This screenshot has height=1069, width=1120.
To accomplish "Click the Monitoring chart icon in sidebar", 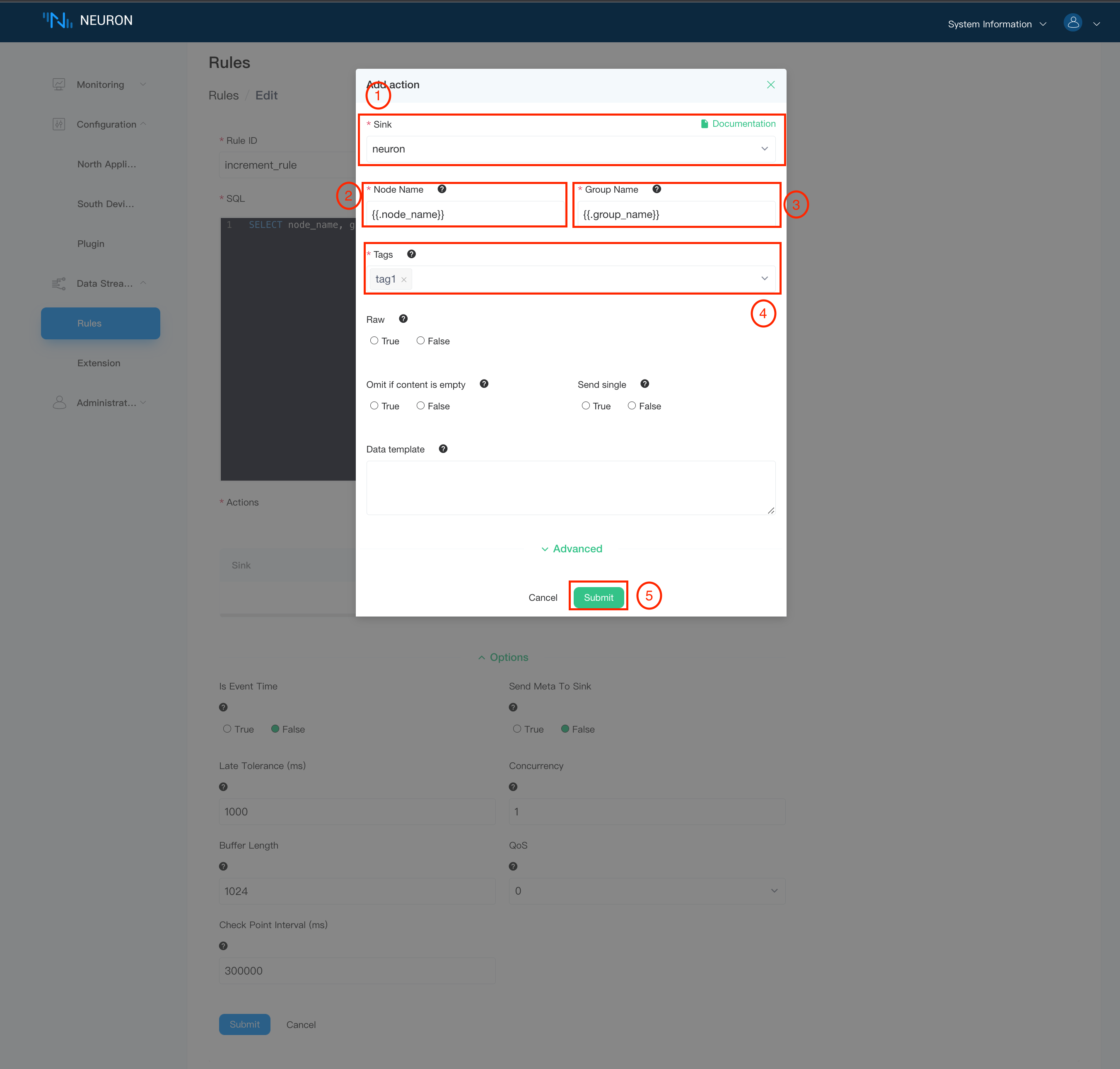I will pos(59,85).
